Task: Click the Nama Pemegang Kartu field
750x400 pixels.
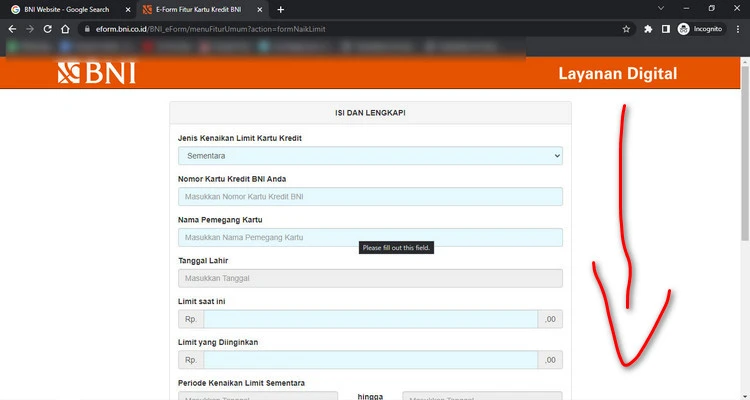Action: [x=370, y=237]
